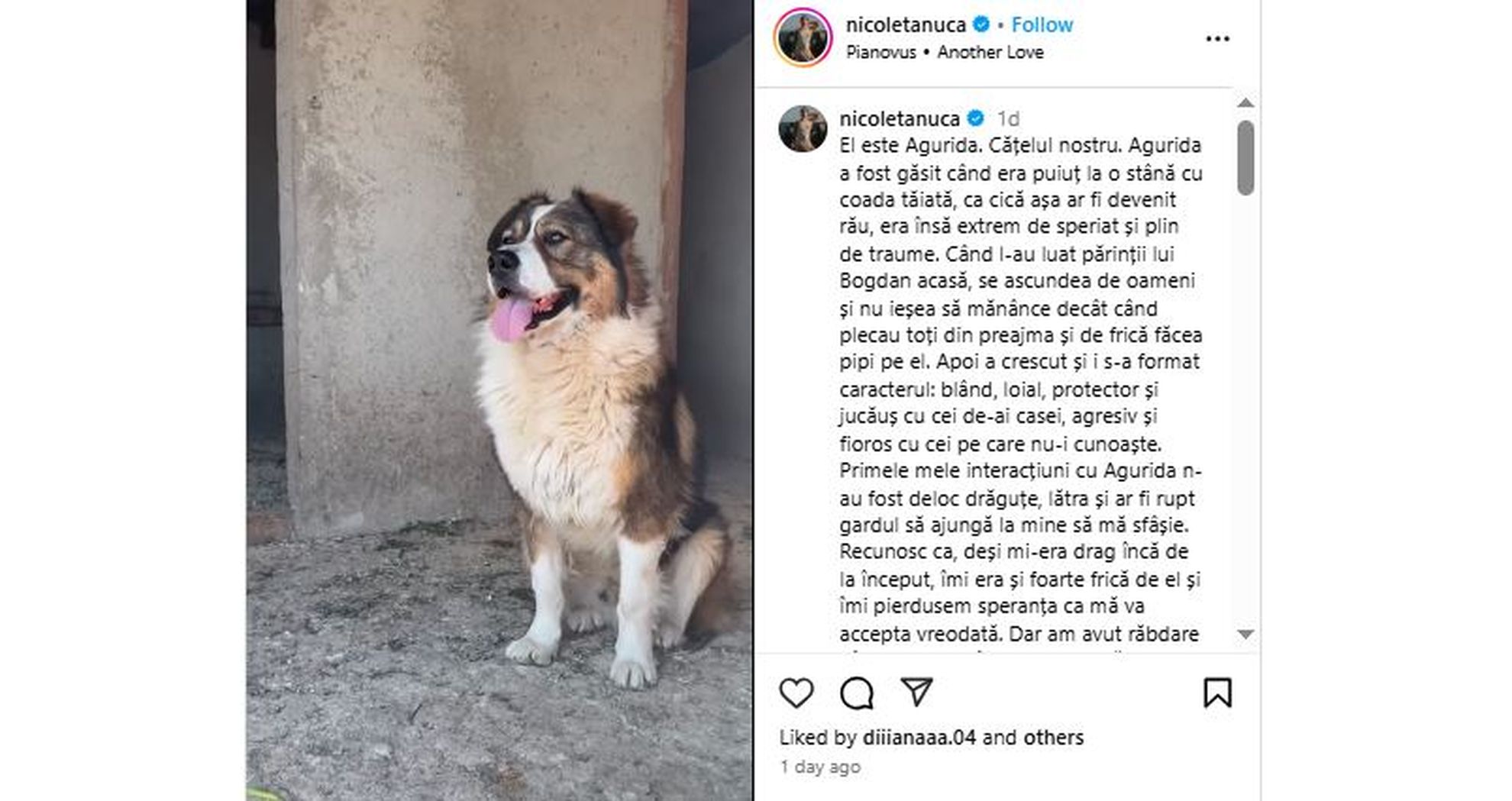Open the 1d timestamp in caption
This screenshot has width=1512, height=801.
tap(1008, 118)
